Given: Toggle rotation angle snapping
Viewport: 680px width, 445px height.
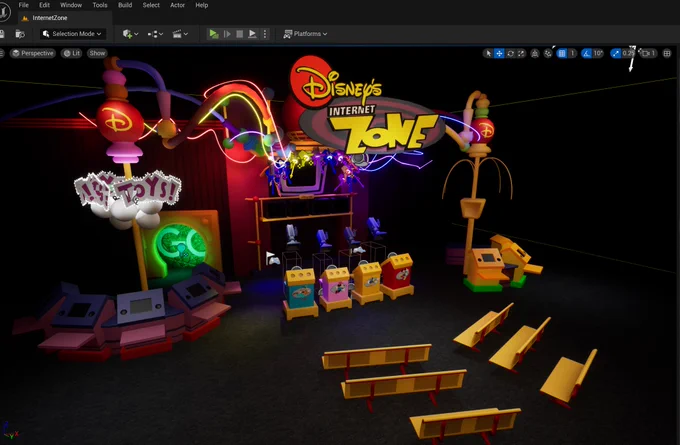Looking at the screenshot, I should click(x=586, y=53).
